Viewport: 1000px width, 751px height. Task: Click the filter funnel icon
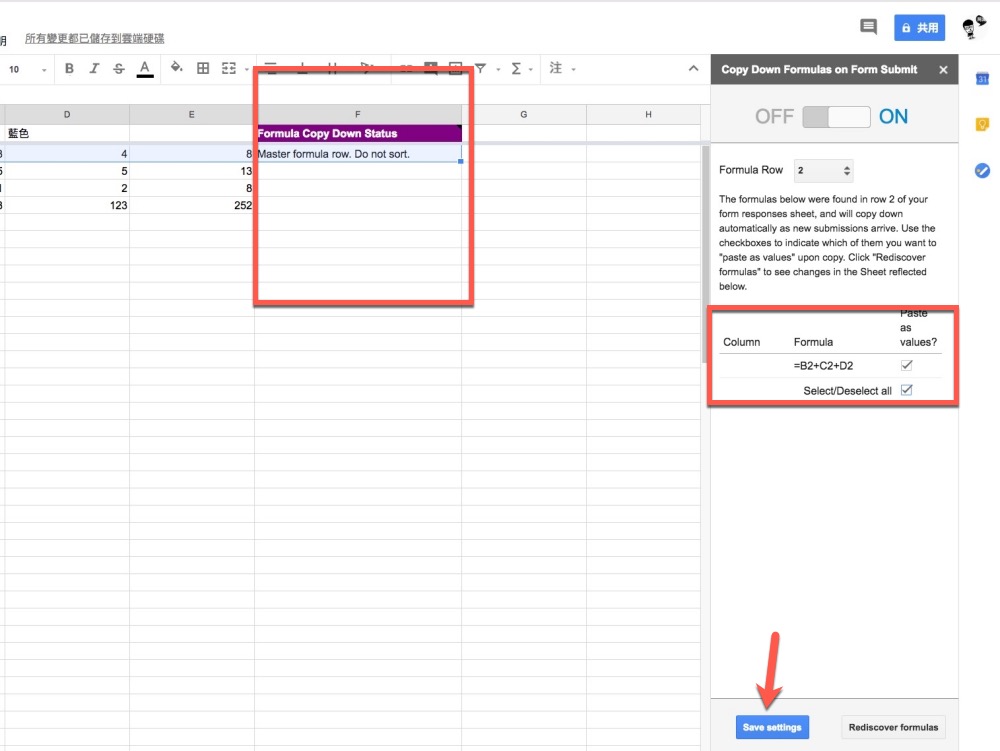[x=480, y=68]
